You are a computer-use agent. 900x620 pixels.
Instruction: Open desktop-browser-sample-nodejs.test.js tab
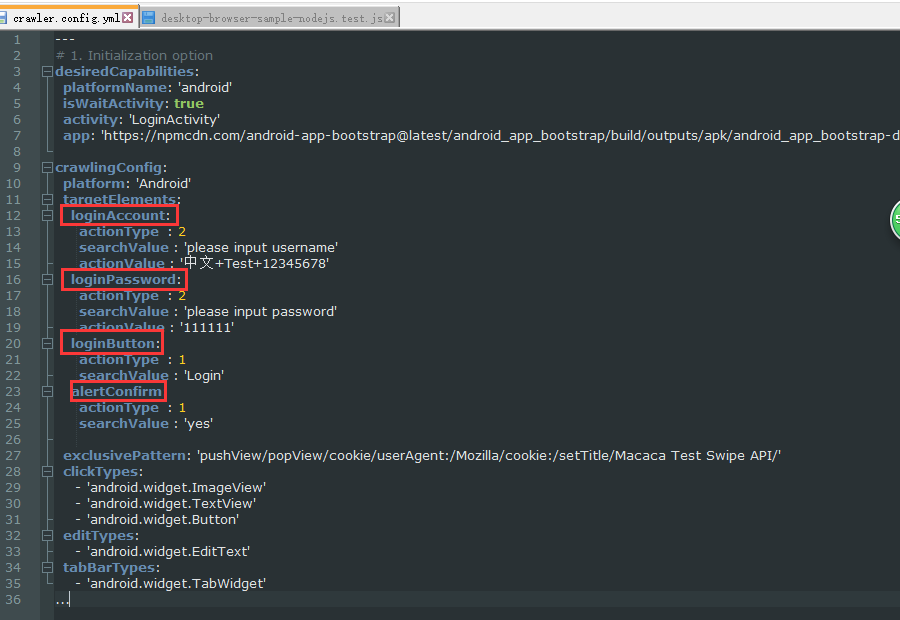270,18
